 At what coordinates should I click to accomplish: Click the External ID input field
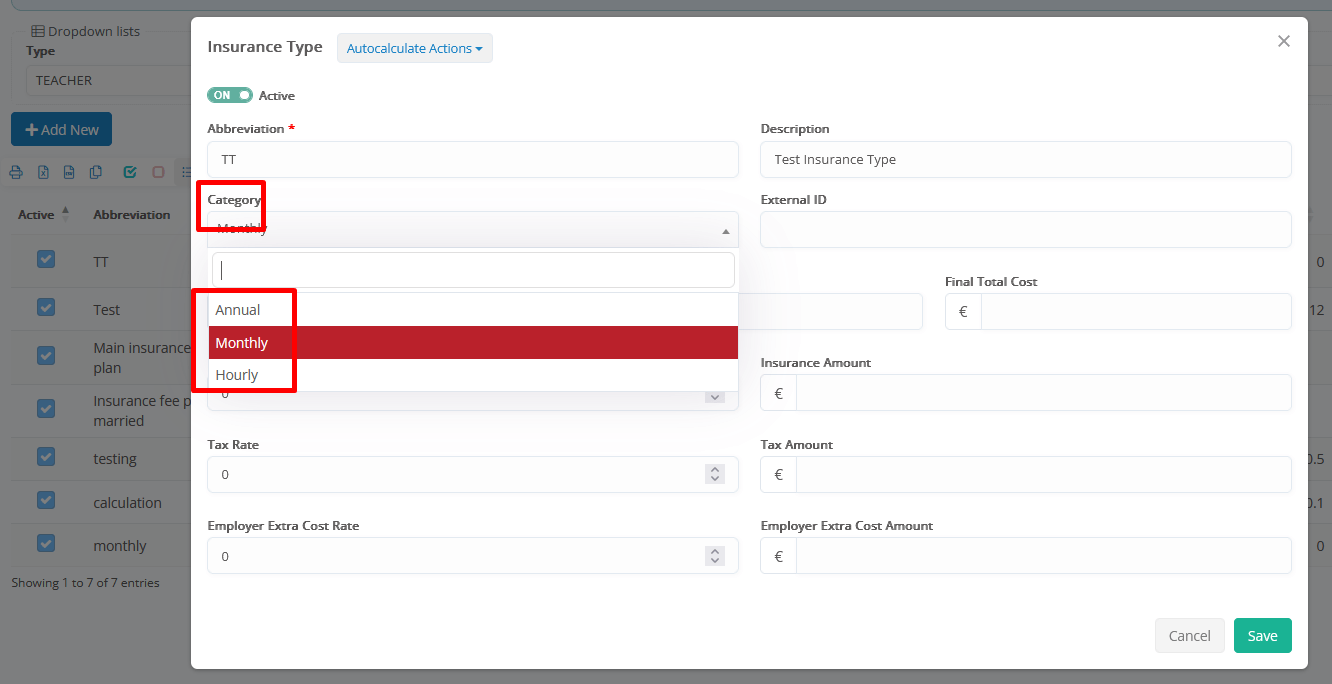click(x=1025, y=229)
